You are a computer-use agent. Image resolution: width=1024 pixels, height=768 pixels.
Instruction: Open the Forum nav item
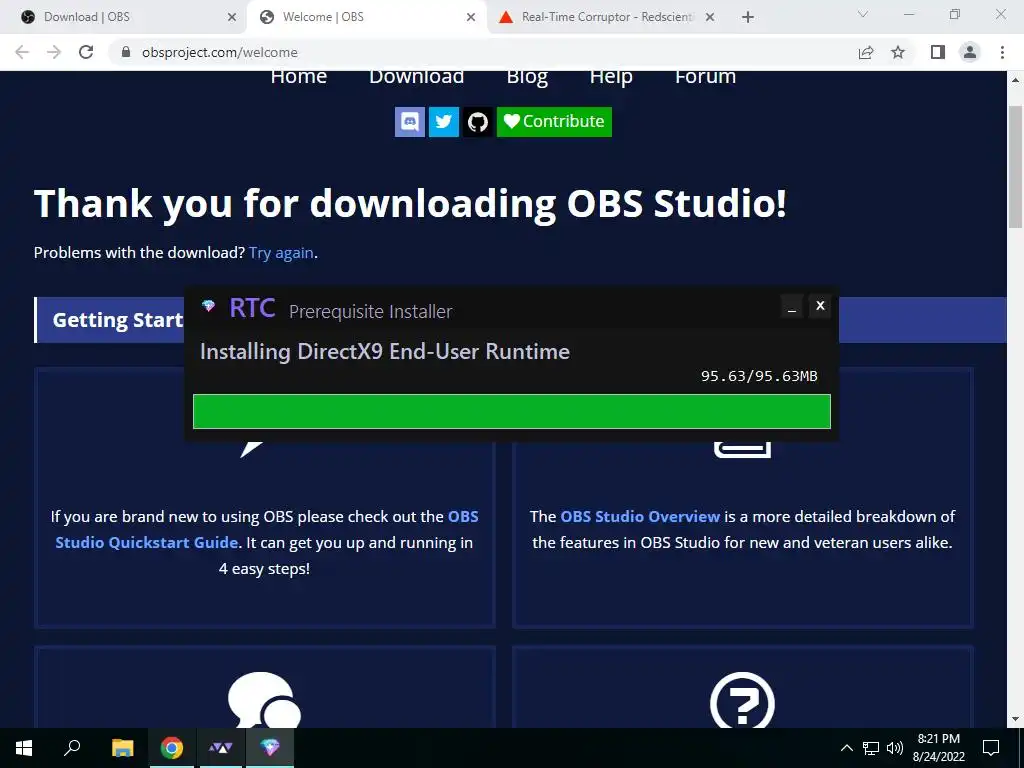(705, 77)
